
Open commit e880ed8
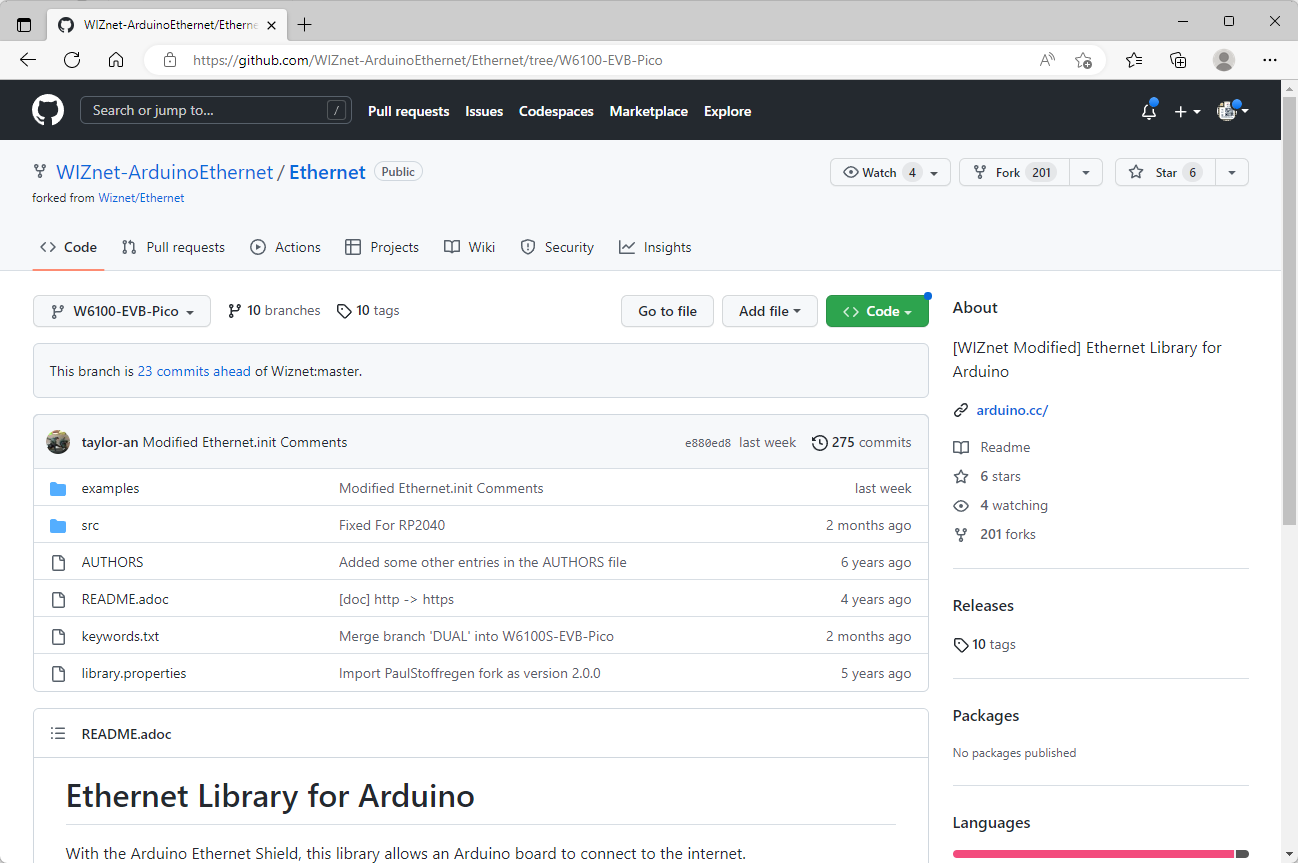pos(708,443)
